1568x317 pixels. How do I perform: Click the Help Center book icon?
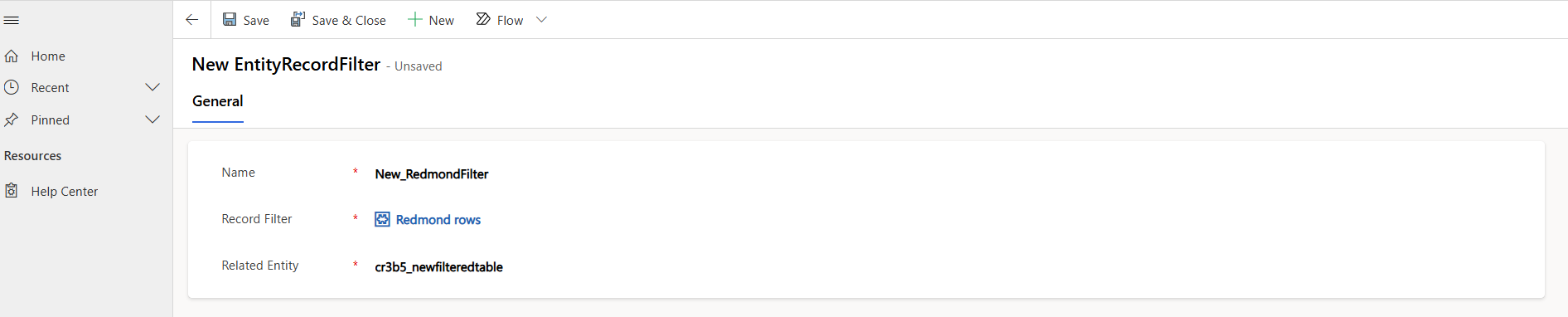click(x=12, y=191)
